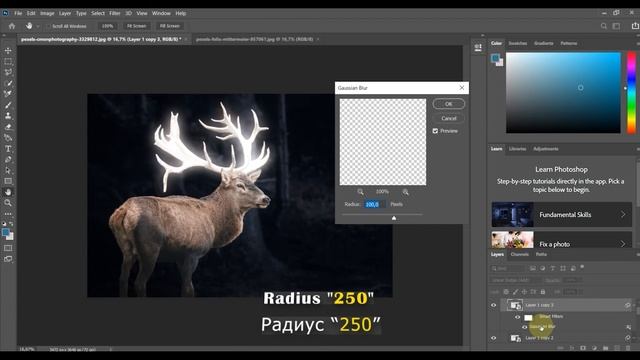Filter layers by smart objects icon
The image size is (640, 360).
[x=573, y=268]
